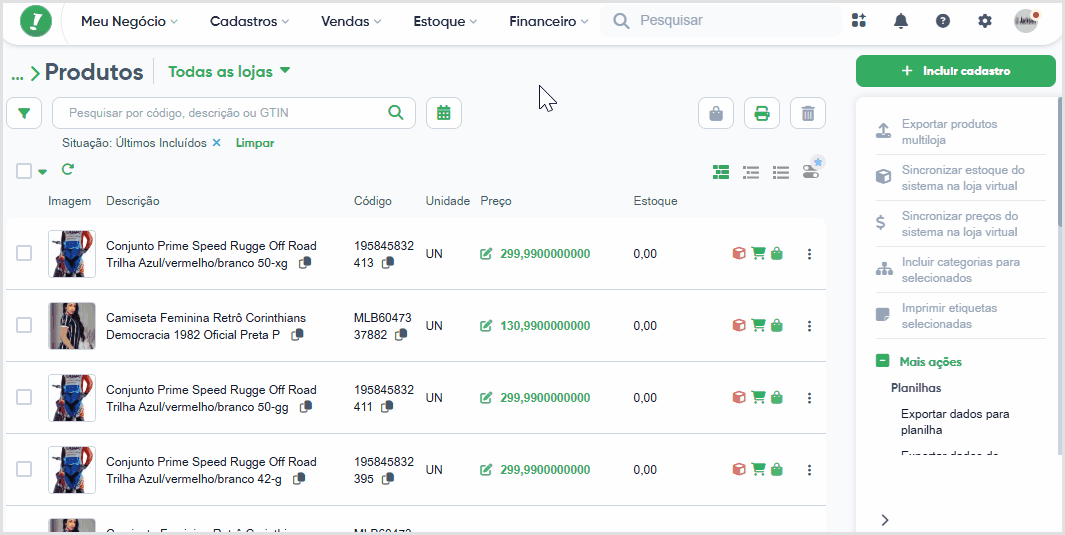Open the green filter funnel button
Image resolution: width=1065 pixels, height=535 pixels.
coord(24,113)
